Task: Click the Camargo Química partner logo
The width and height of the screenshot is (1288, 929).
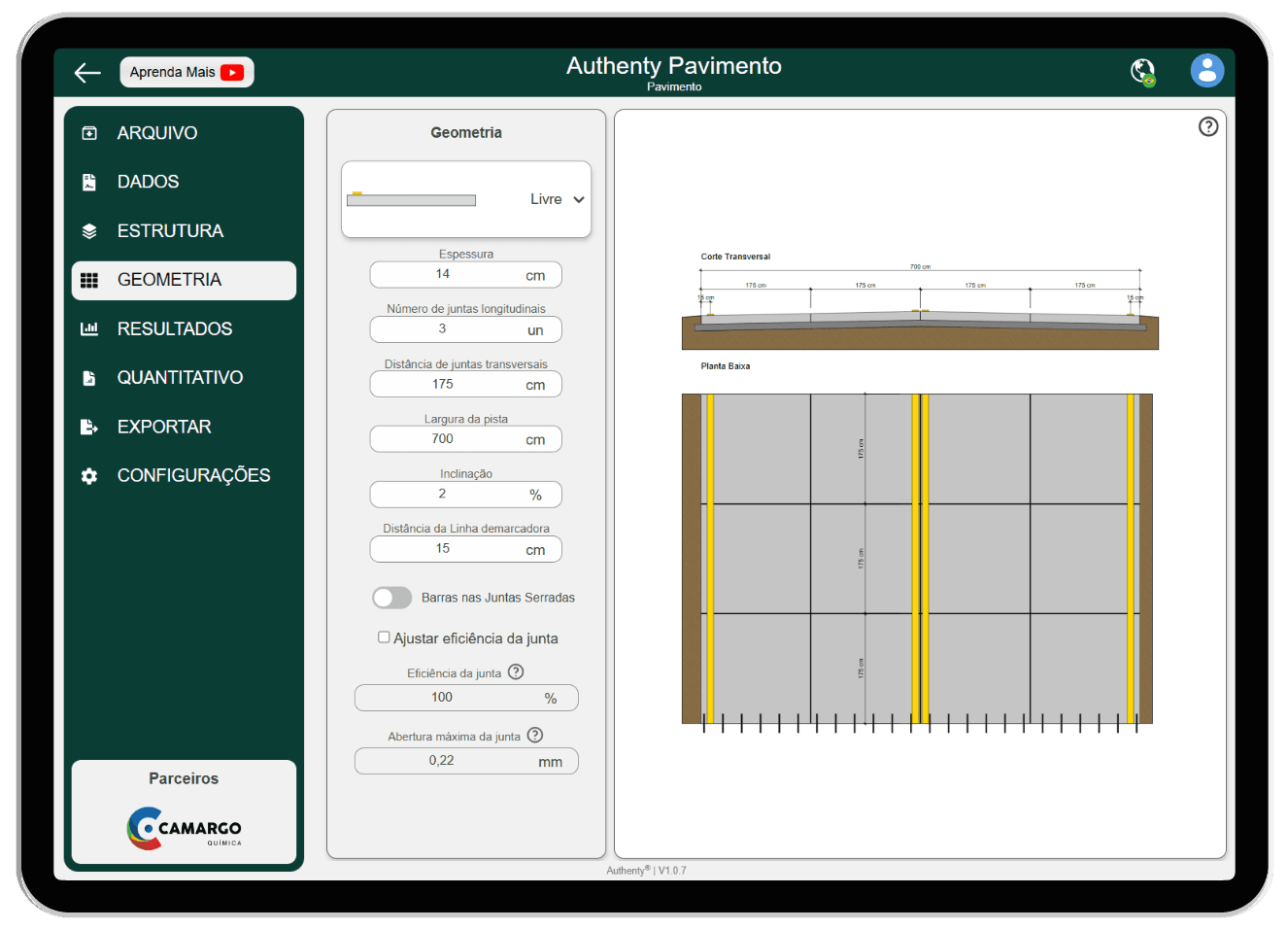Action: (x=185, y=828)
